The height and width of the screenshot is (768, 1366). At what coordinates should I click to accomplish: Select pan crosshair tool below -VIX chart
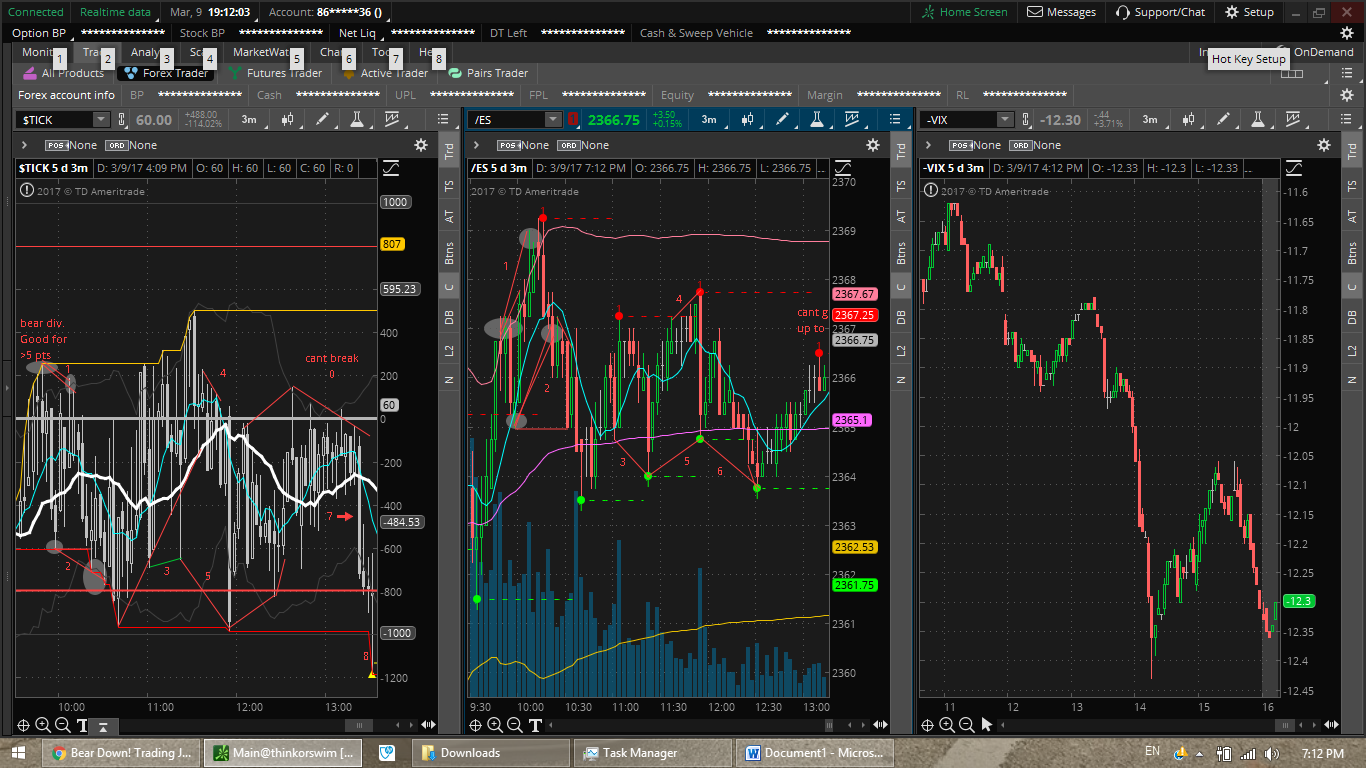pyautogui.click(x=928, y=725)
